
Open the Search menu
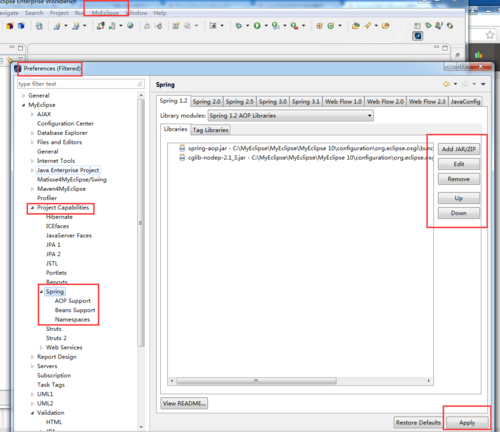click(34, 13)
